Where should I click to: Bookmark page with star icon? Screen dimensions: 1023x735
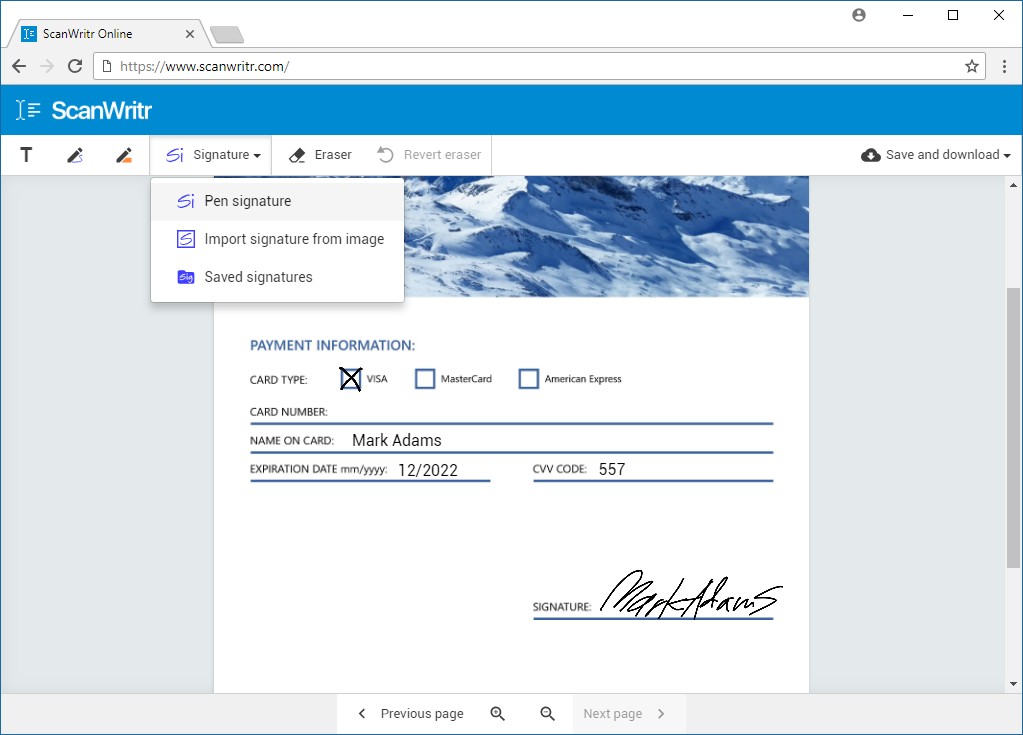(971, 66)
